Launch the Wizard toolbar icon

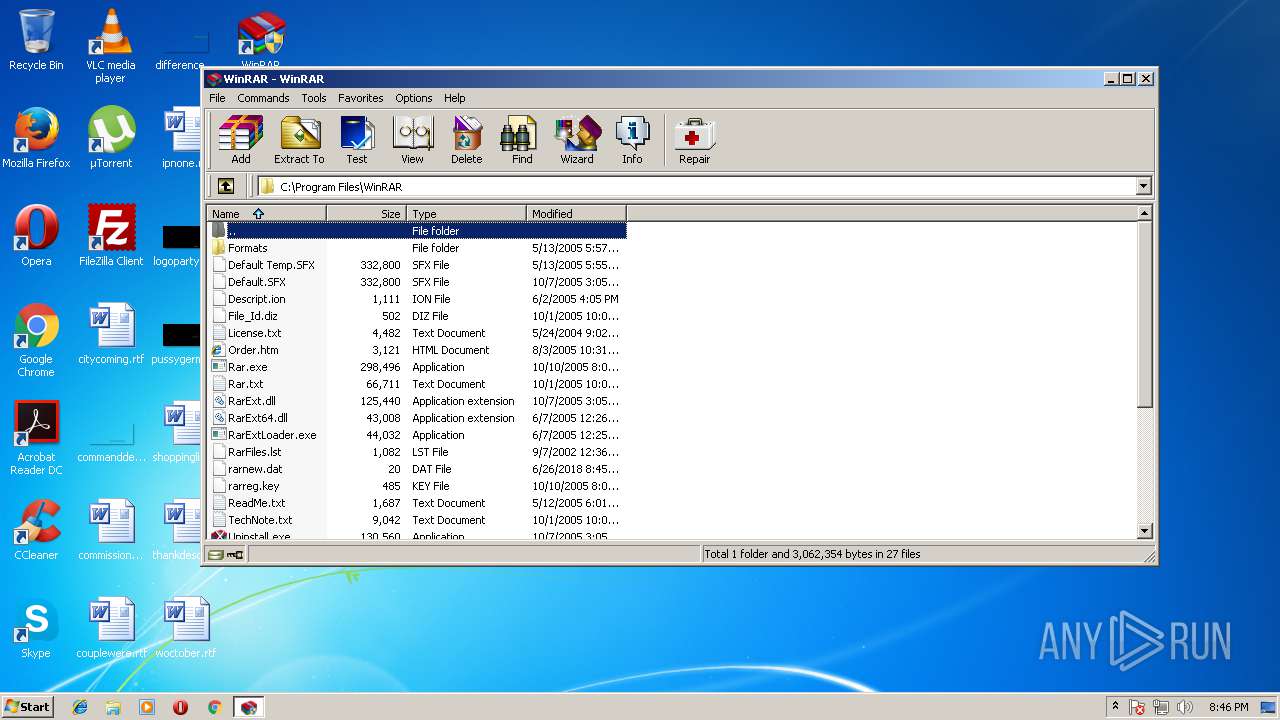pos(577,140)
